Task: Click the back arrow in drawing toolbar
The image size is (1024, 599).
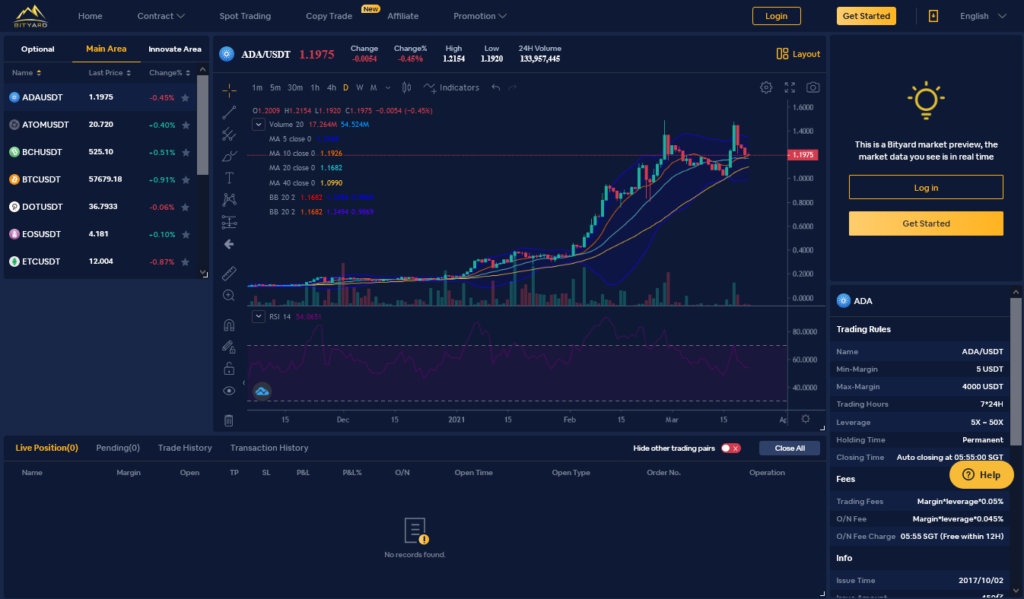Action: click(229, 244)
